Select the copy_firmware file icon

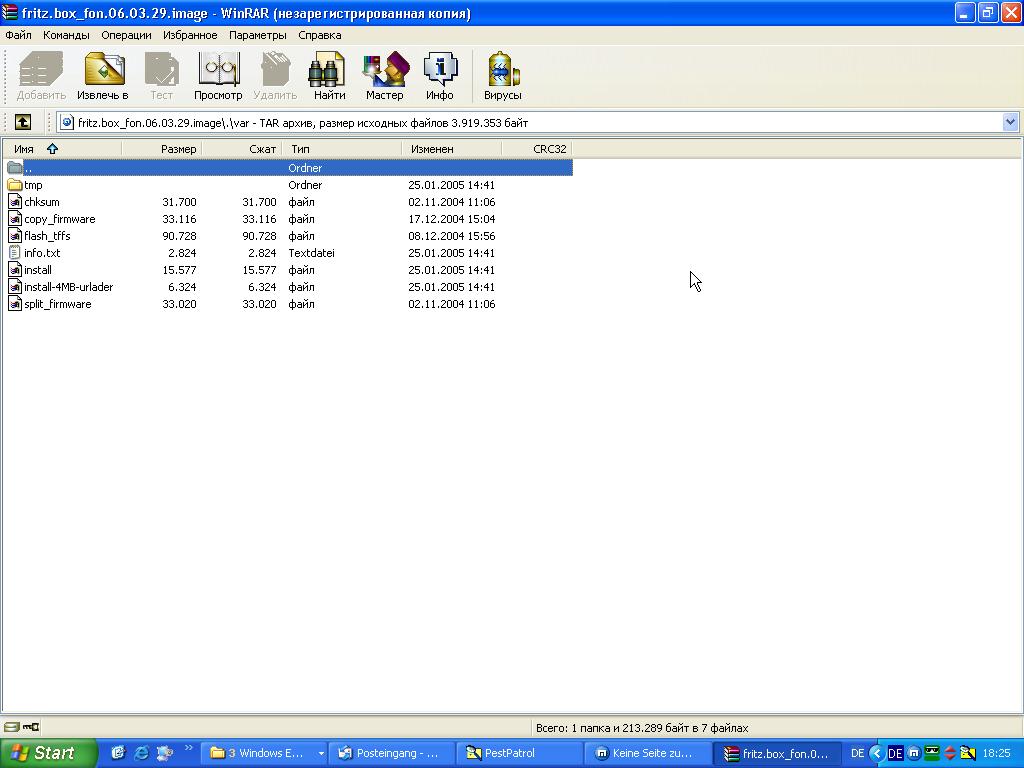pos(15,219)
